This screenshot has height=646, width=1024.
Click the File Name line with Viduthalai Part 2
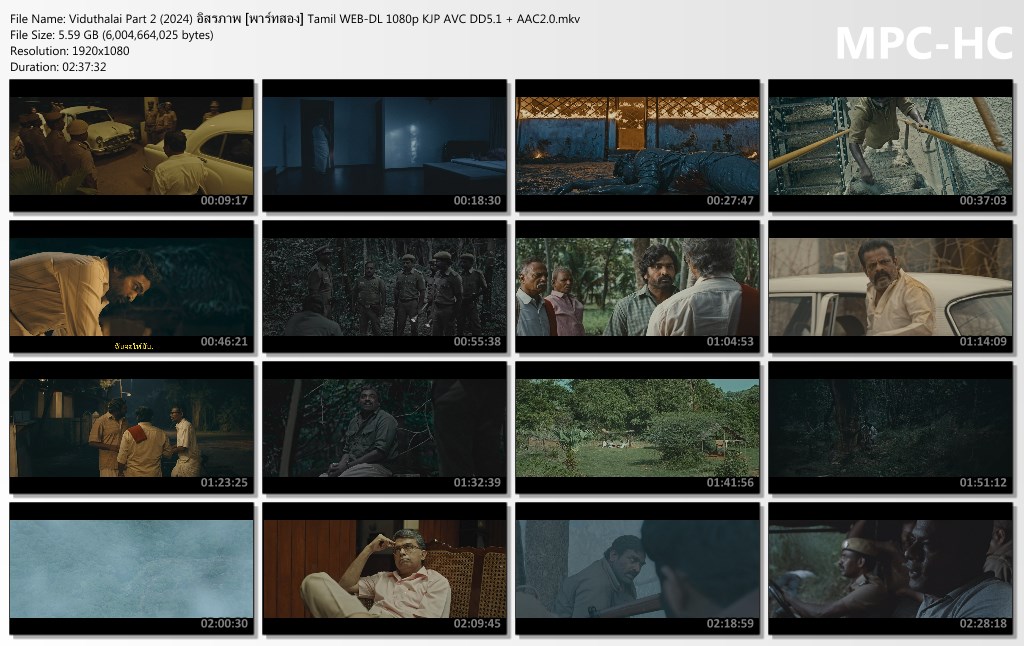[x=295, y=19]
